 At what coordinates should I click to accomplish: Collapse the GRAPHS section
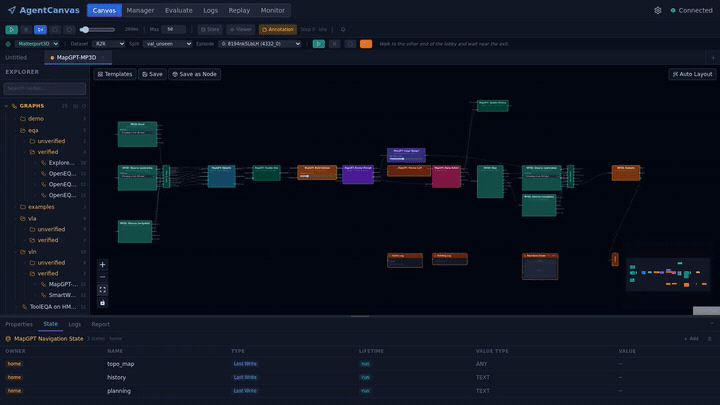point(6,106)
